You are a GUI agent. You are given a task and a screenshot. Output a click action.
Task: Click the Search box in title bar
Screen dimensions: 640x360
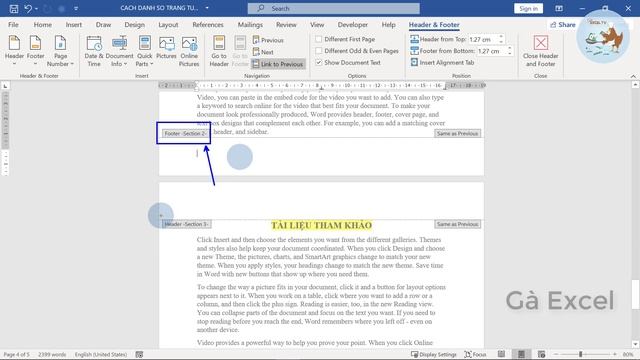[333, 9]
